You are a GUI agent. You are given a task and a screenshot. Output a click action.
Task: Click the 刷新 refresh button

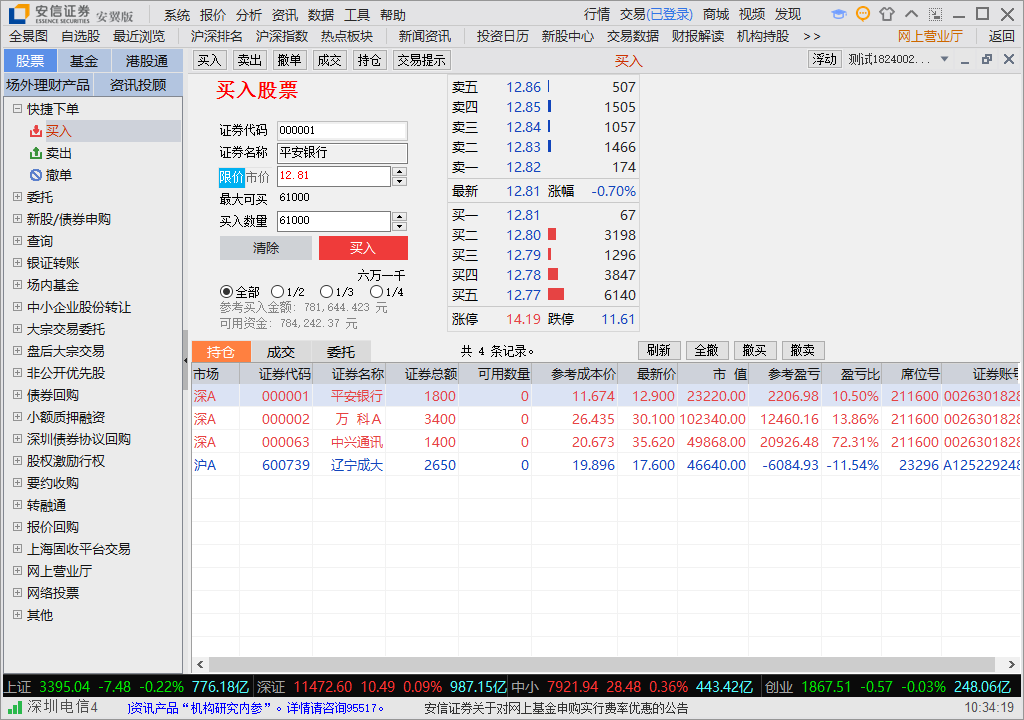tap(659, 350)
